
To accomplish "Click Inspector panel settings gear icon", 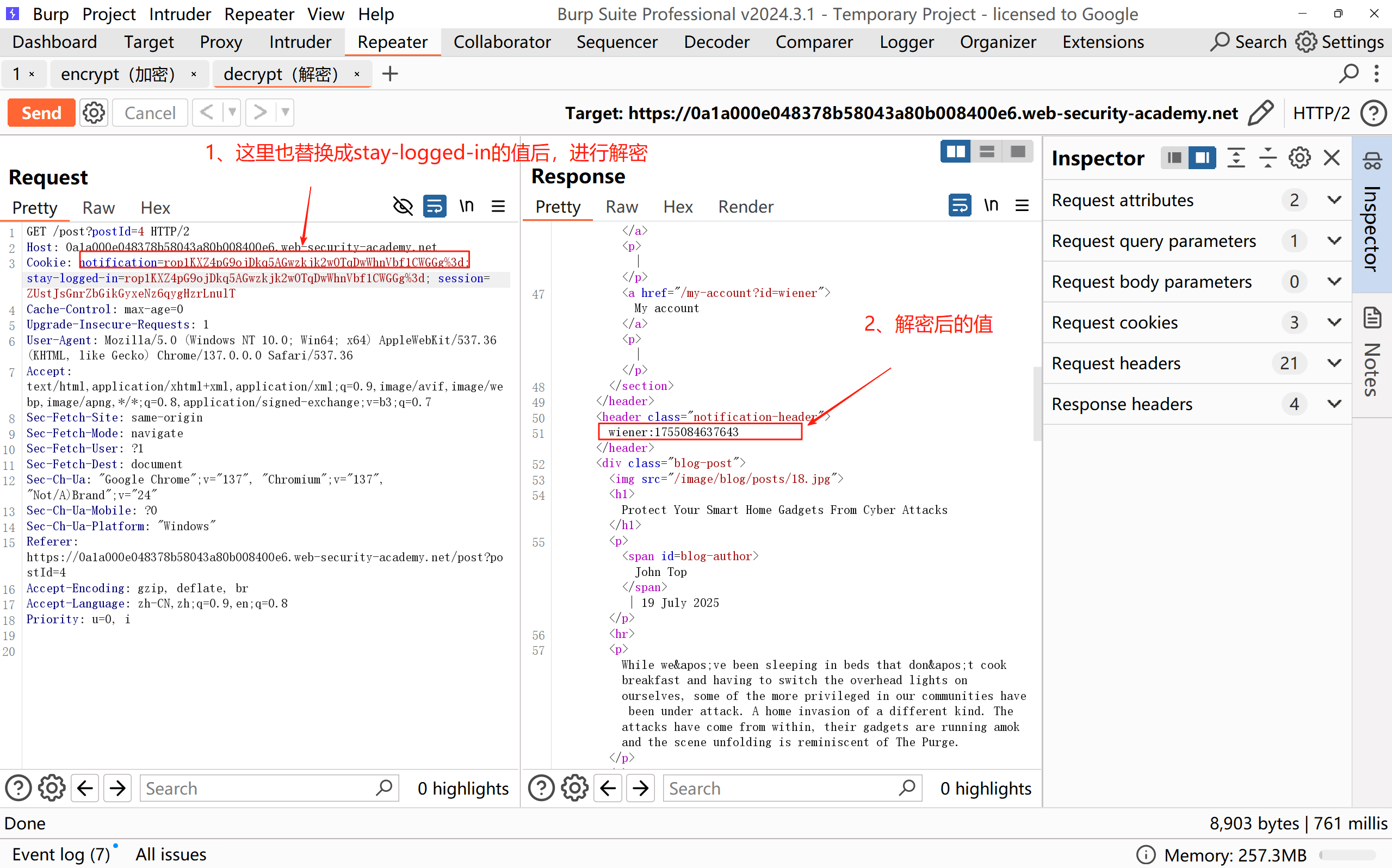I will 1299,158.
